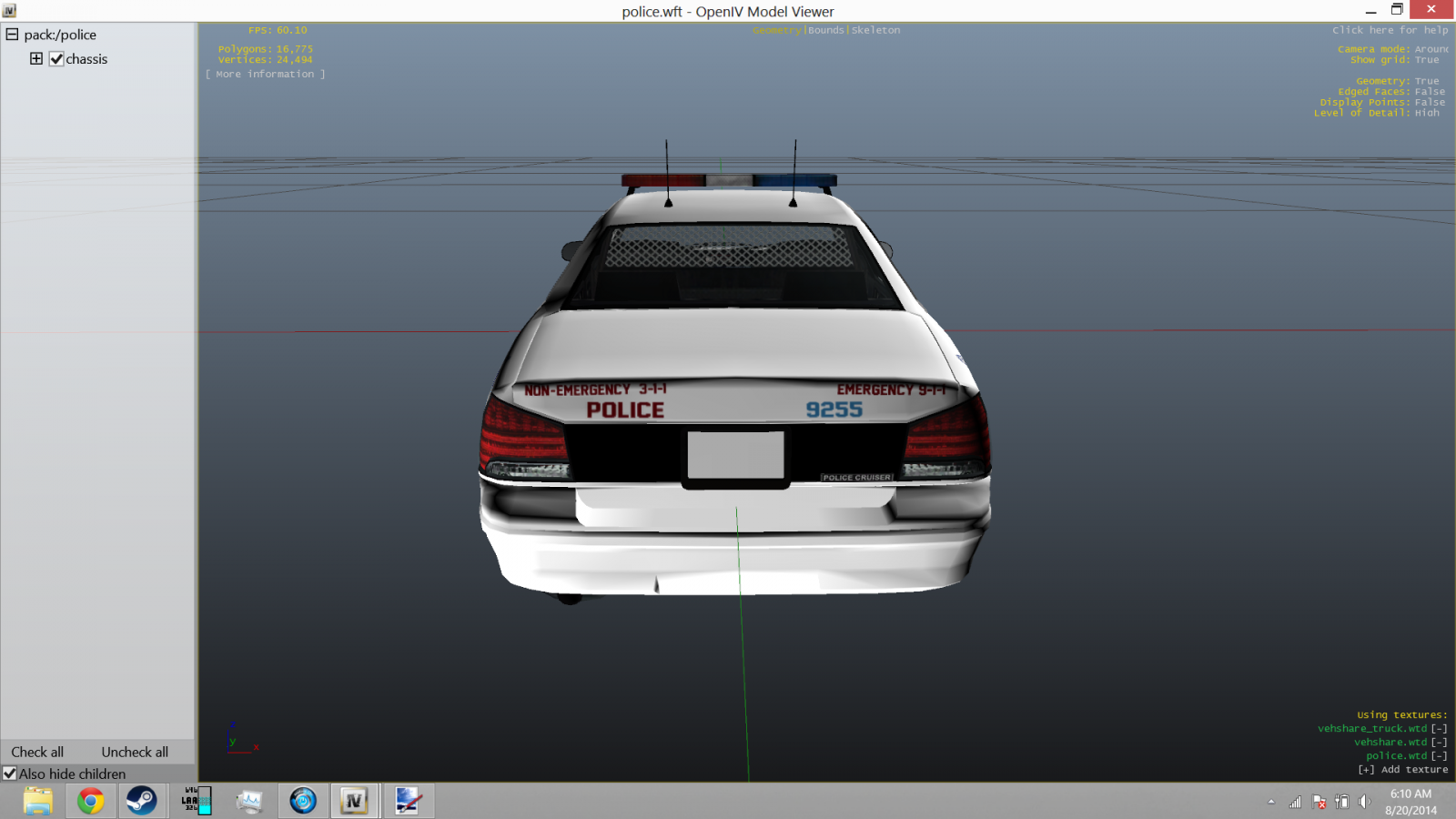This screenshot has height=819, width=1456.
Task: Switch to the Skeleton view tab
Action: (875, 30)
